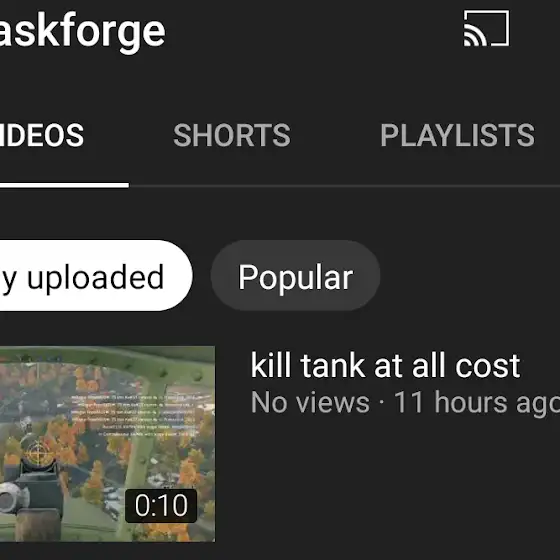Go to the PLAYLISTS tab

click(x=457, y=135)
